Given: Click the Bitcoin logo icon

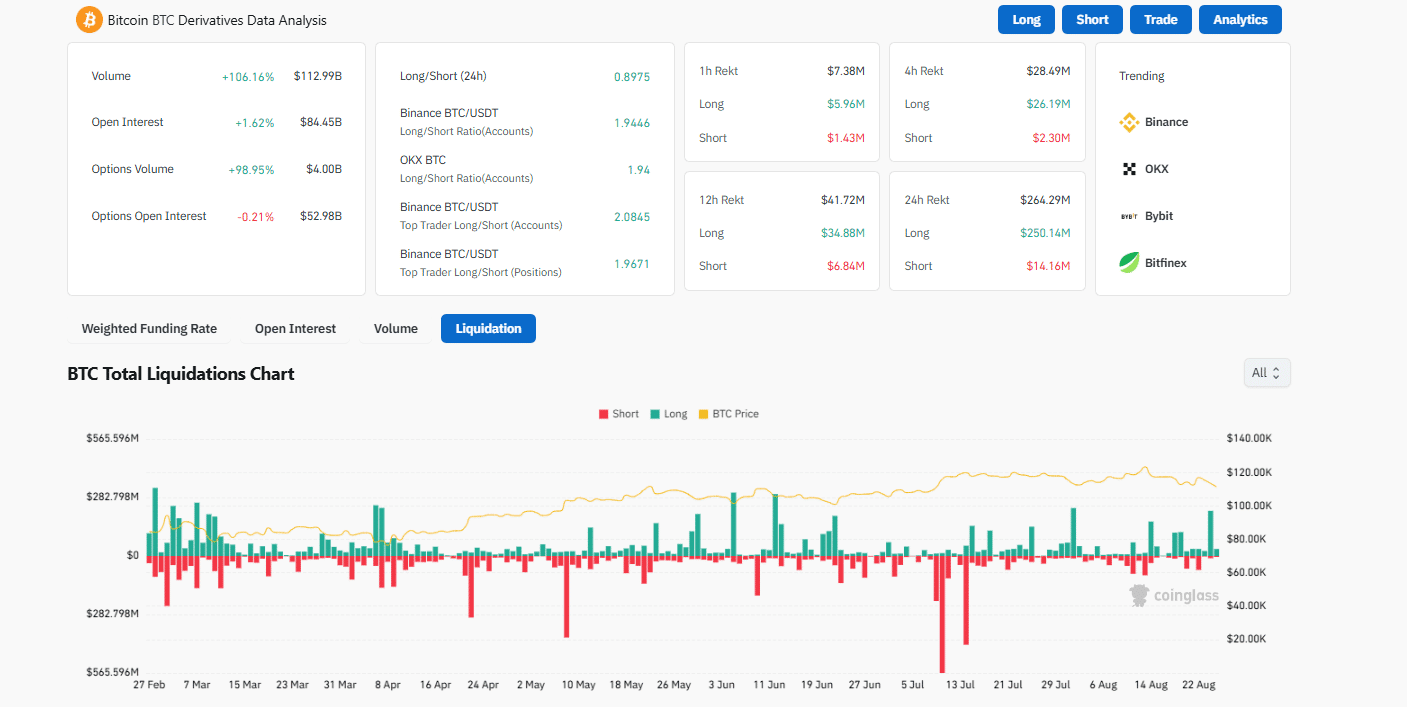Looking at the screenshot, I should (x=89, y=19).
